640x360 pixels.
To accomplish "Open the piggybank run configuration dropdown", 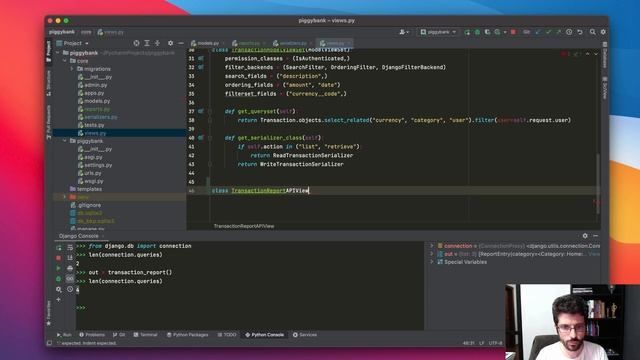I will (x=438, y=32).
